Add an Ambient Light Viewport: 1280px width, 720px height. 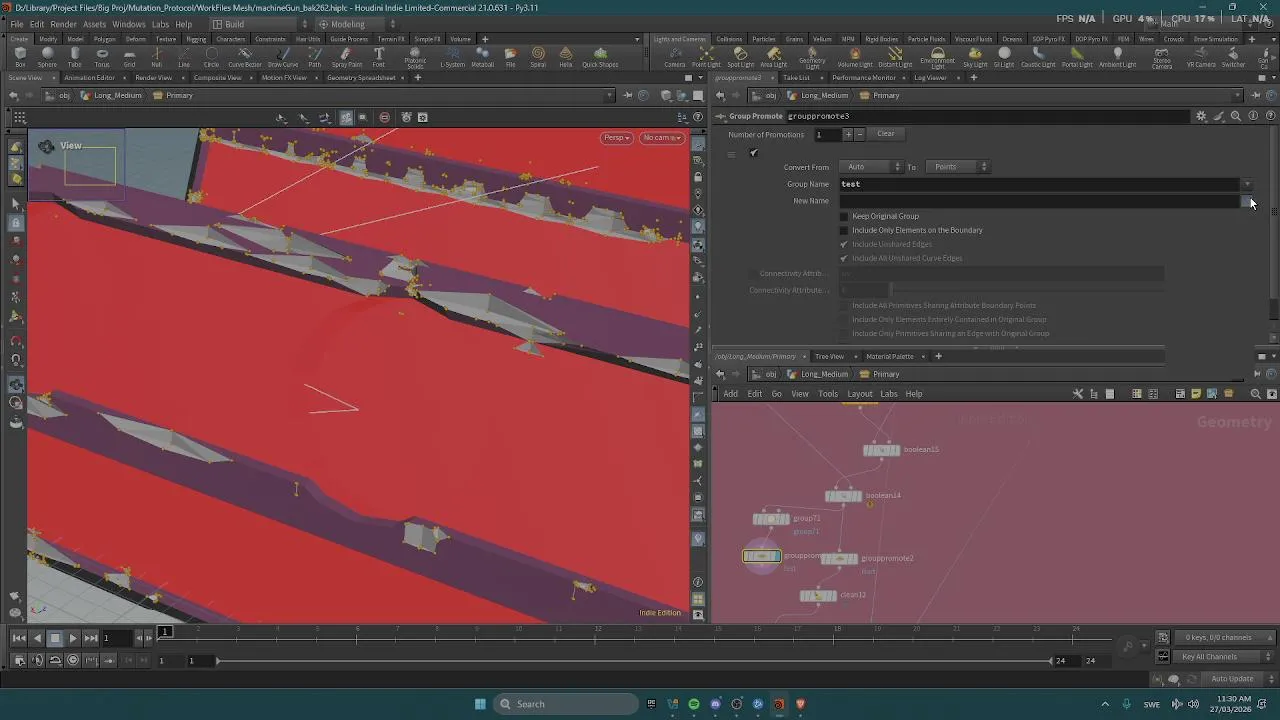coord(1117,57)
